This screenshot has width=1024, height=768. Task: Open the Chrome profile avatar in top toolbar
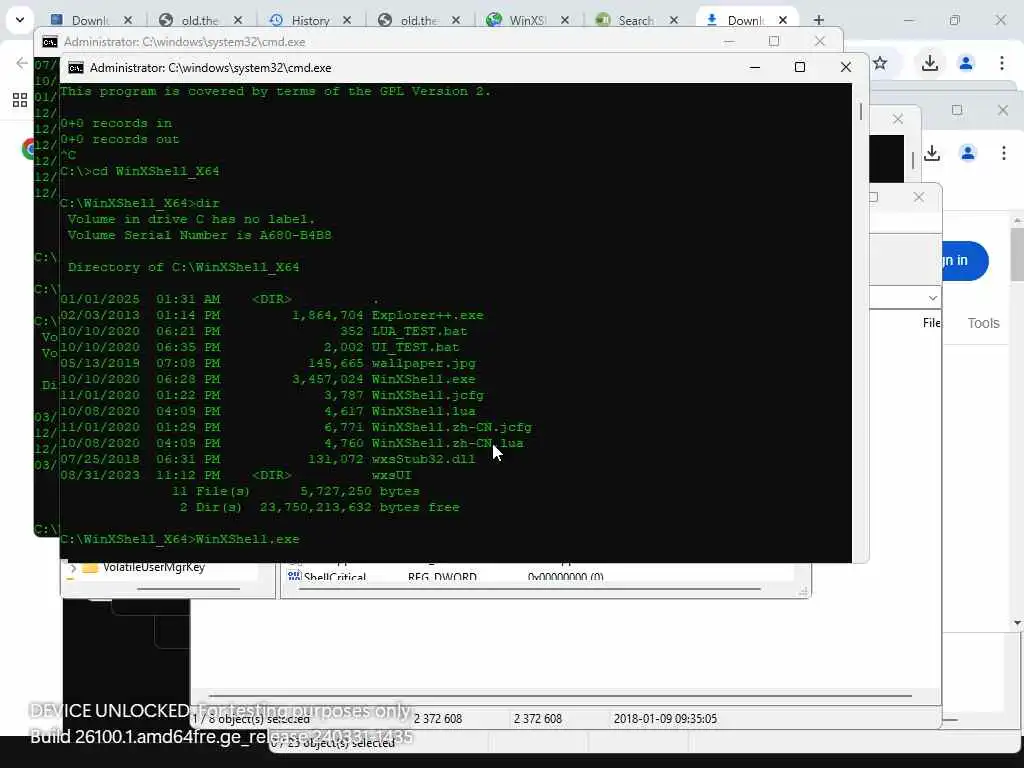(x=966, y=63)
